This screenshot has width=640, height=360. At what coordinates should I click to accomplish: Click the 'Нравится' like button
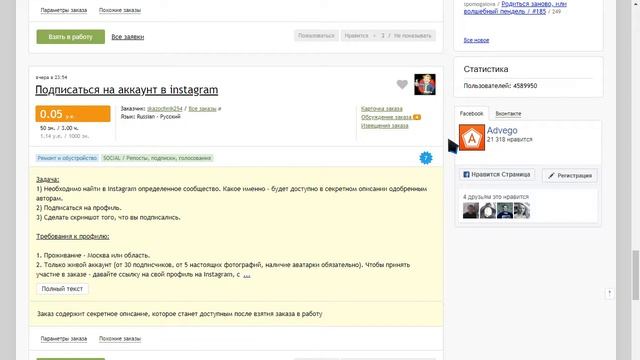point(356,36)
